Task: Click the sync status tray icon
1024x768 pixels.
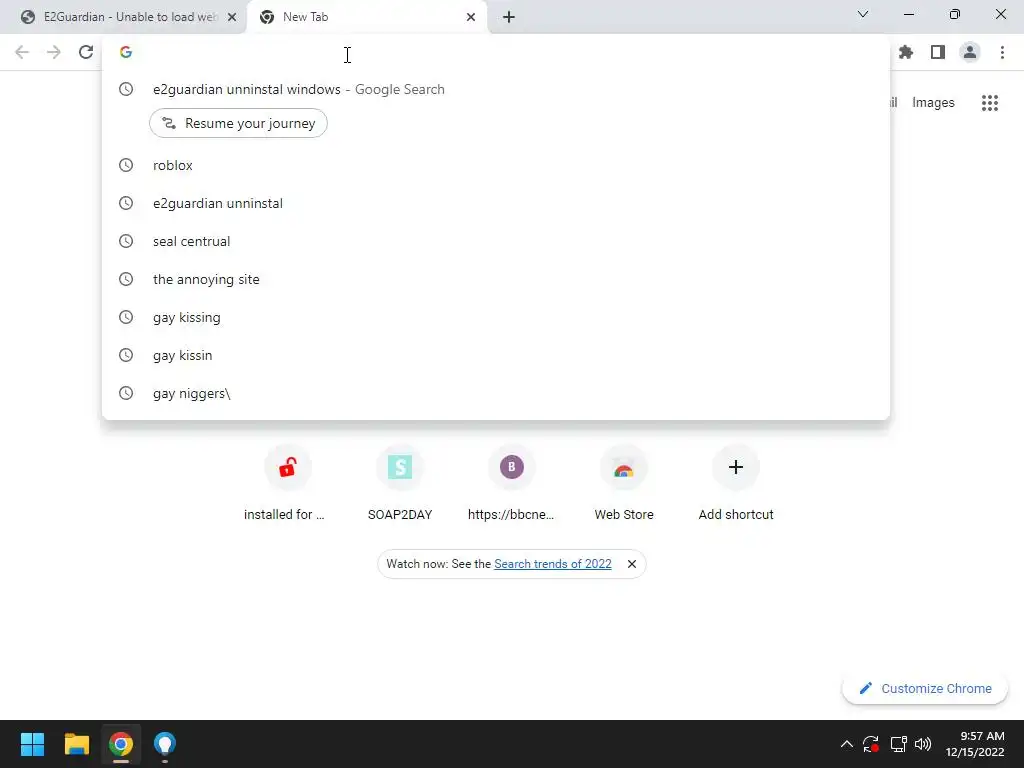Action: pos(871,744)
